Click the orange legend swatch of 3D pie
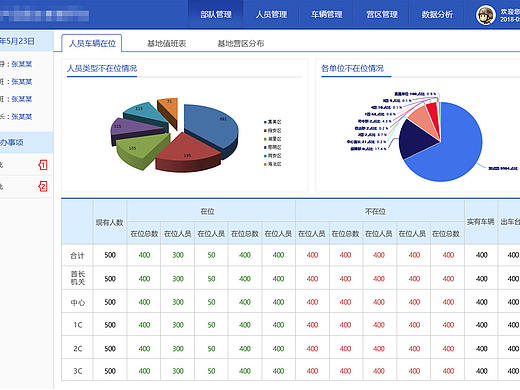 265,164
